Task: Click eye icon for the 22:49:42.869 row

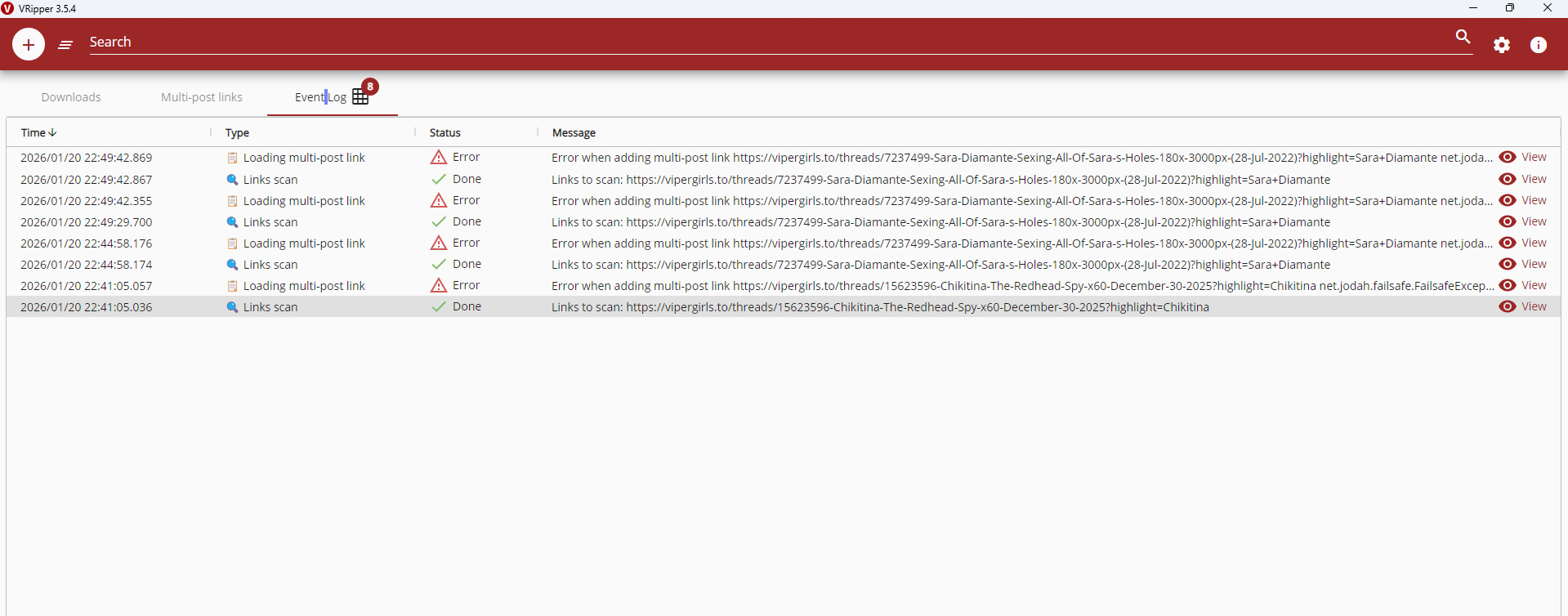Action: [x=1508, y=157]
